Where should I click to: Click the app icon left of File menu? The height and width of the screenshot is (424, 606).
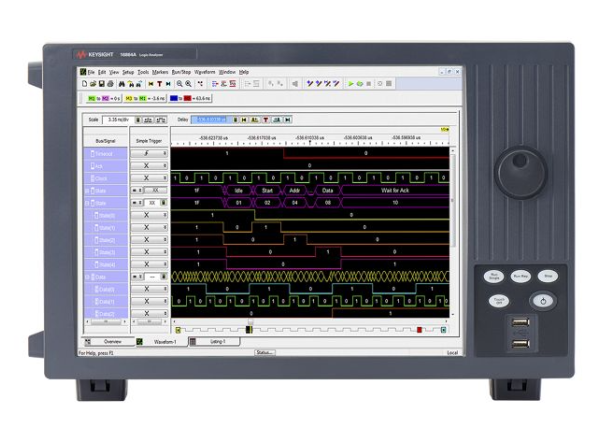[x=83, y=72]
